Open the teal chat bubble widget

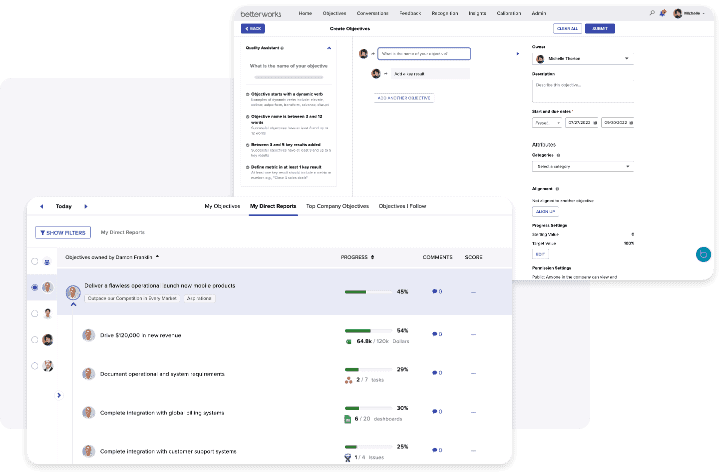coord(703,254)
